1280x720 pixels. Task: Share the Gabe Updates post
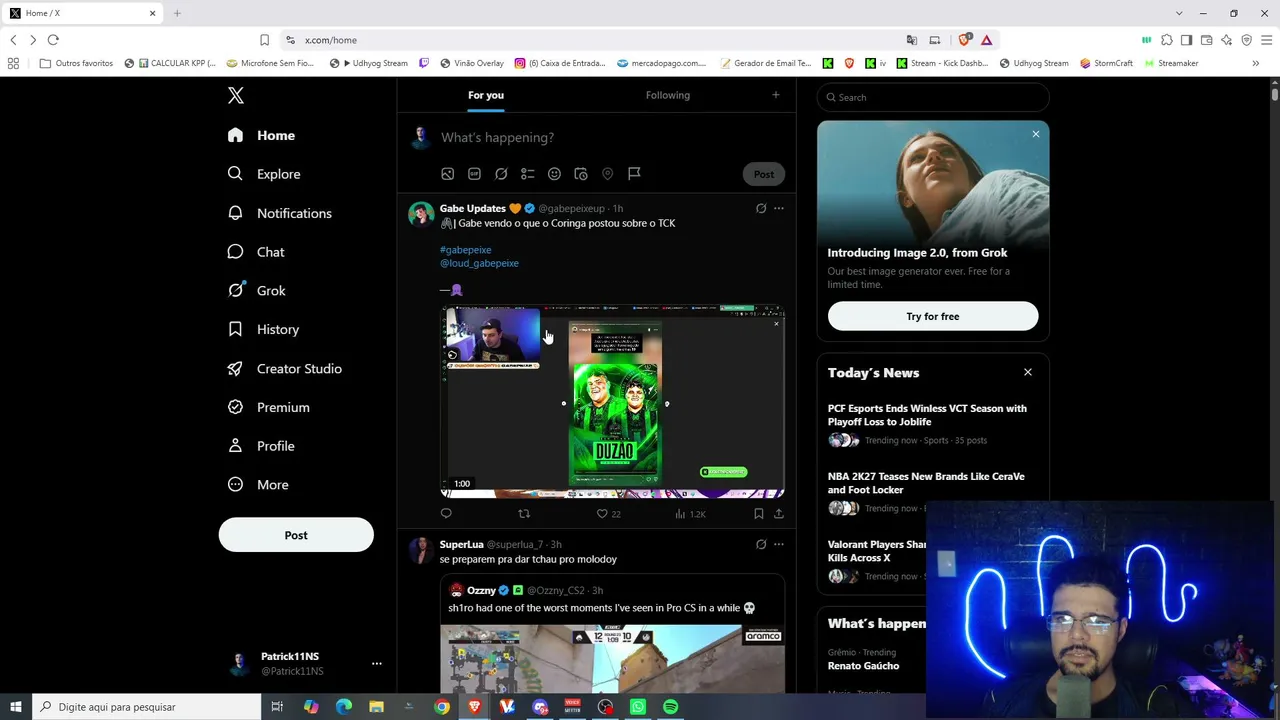[x=779, y=514]
